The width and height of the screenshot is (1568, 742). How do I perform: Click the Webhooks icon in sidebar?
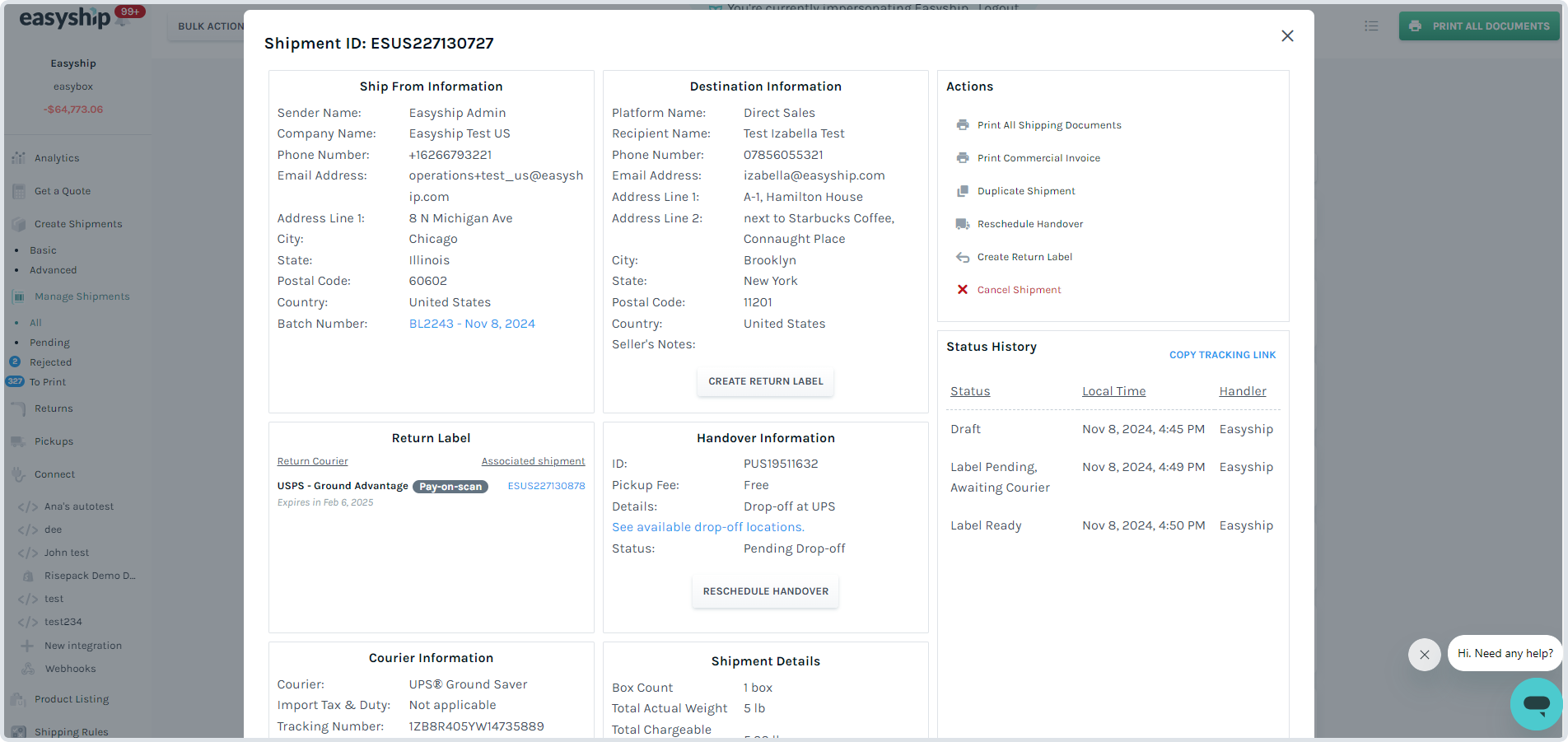point(28,669)
